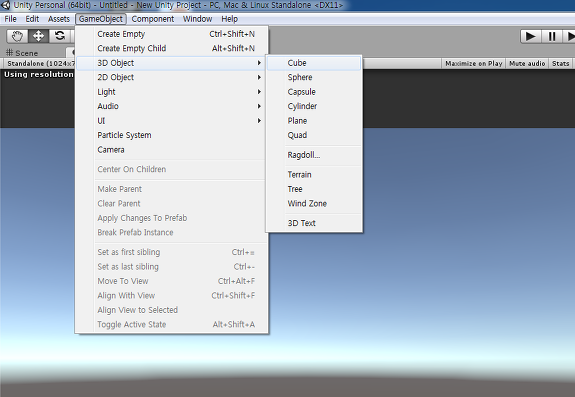This screenshot has height=397, width=575.
Task: Create a Quad
Action: click(x=314, y=135)
